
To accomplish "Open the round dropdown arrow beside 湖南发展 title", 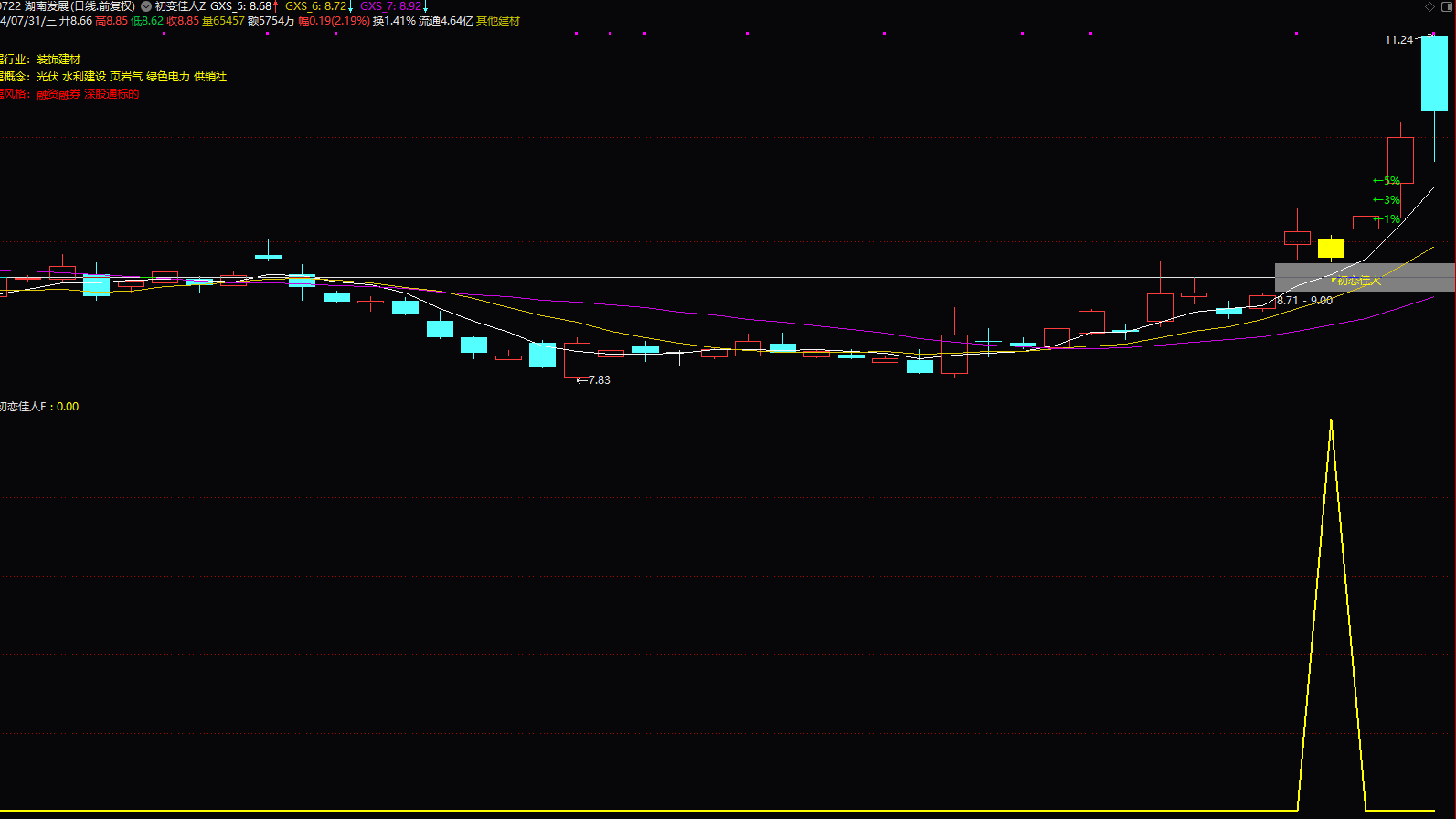I will [x=146, y=6].
